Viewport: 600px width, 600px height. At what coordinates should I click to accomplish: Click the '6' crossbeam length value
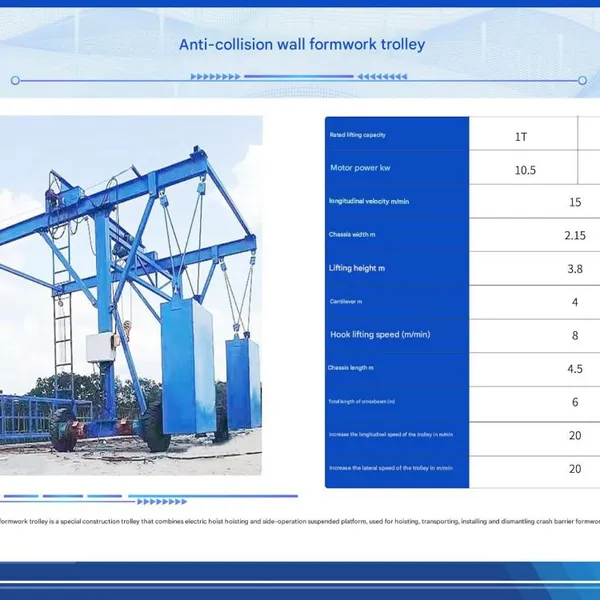pos(575,402)
